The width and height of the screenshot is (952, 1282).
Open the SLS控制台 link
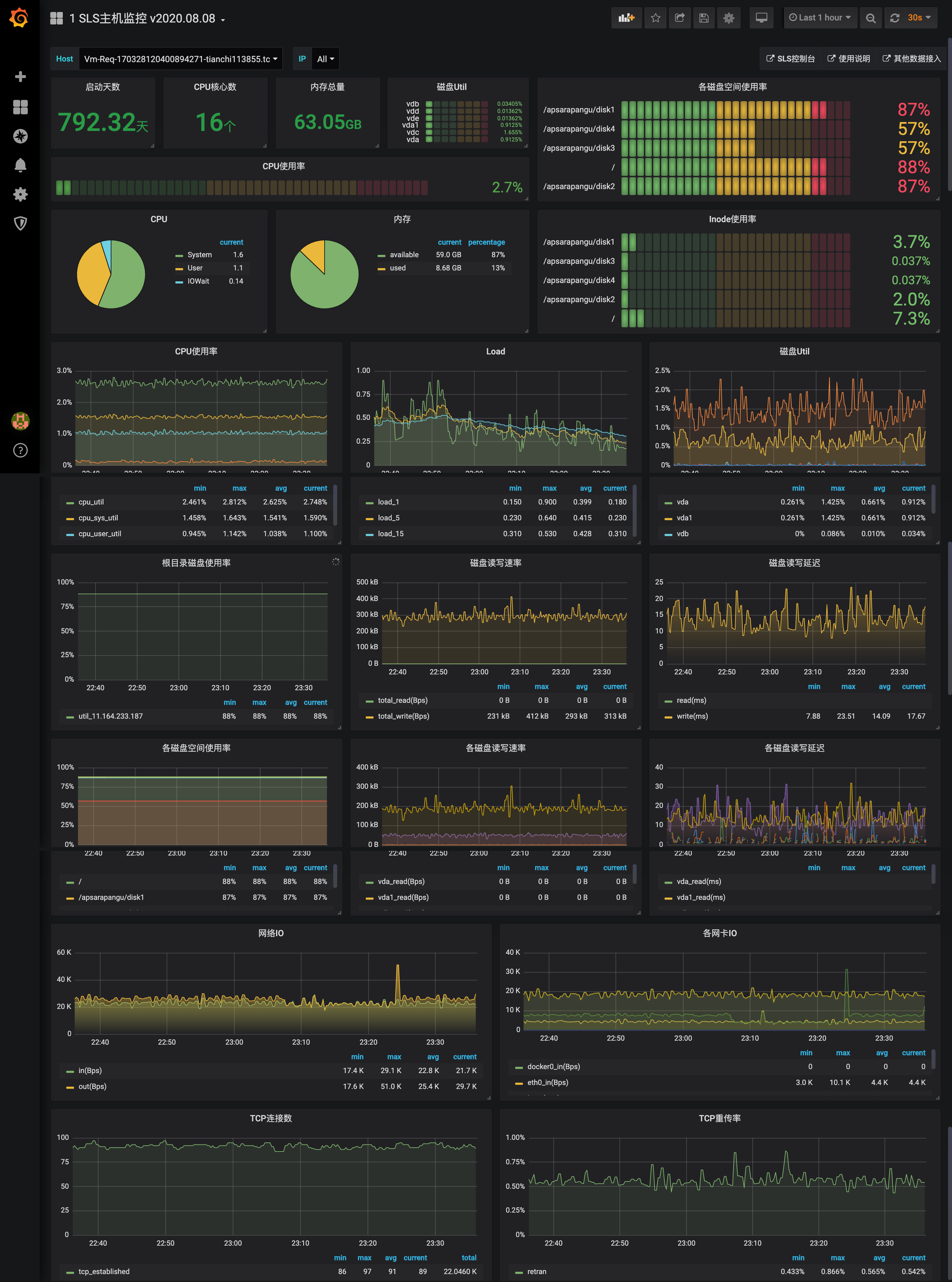(x=790, y=59)
